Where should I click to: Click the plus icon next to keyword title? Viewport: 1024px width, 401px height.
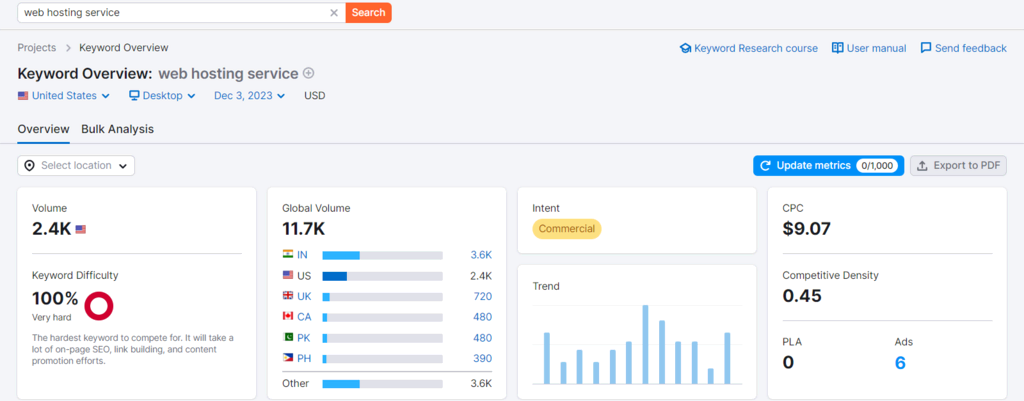point(309,73)
